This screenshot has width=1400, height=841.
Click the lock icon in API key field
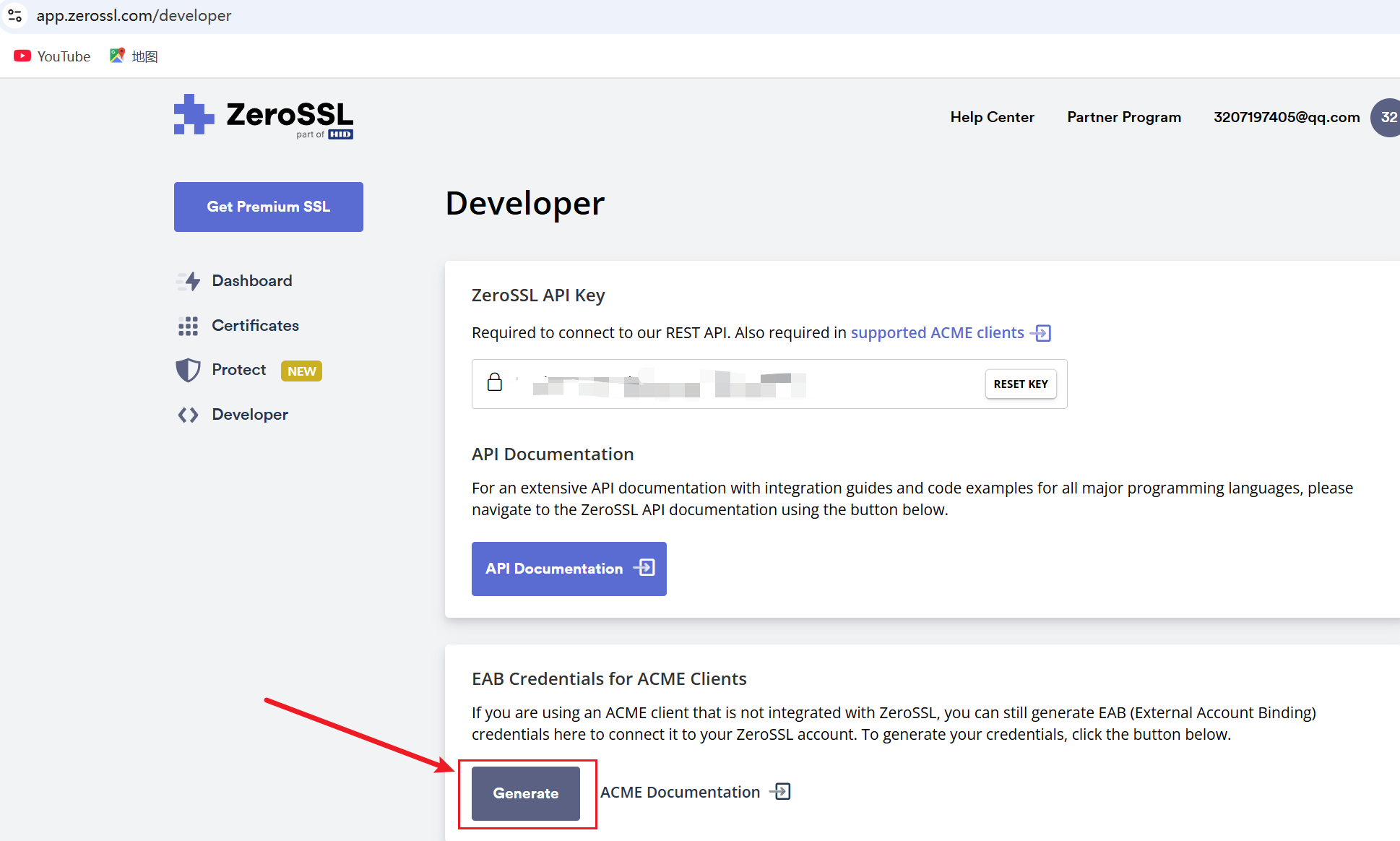[495, 382]
